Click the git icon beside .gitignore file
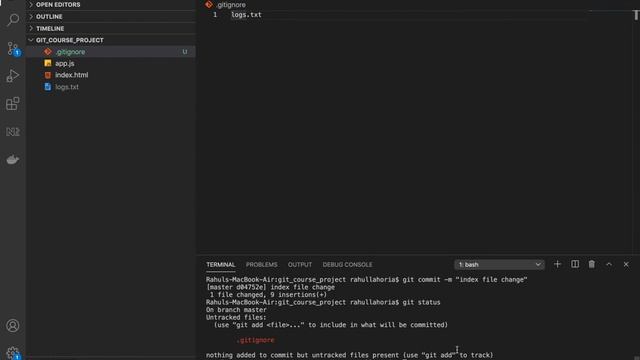Image resolution: width=640 pixels, height=360 pixels. 48,52
